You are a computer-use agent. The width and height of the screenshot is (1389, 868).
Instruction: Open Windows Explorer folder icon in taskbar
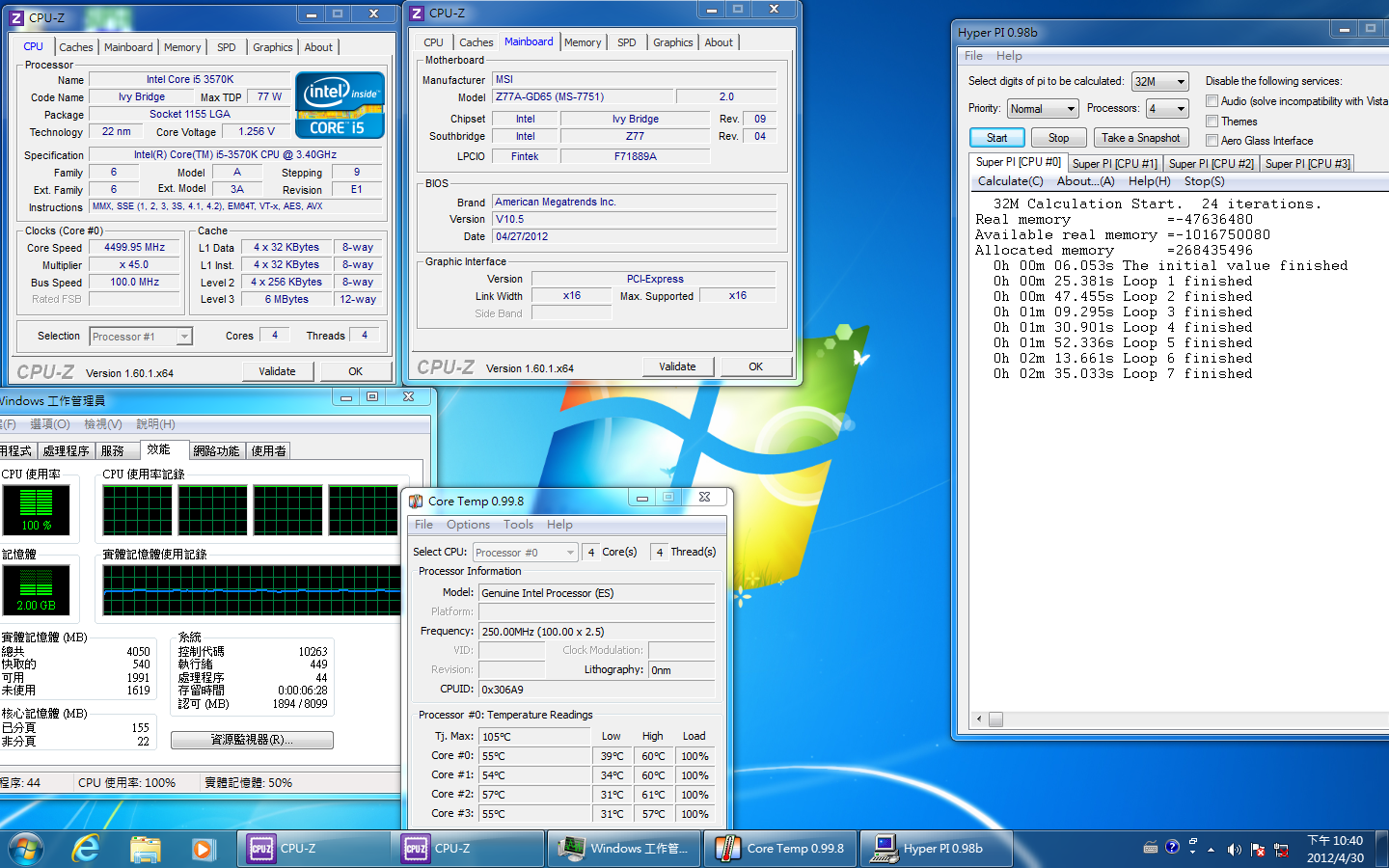(145, 849)
